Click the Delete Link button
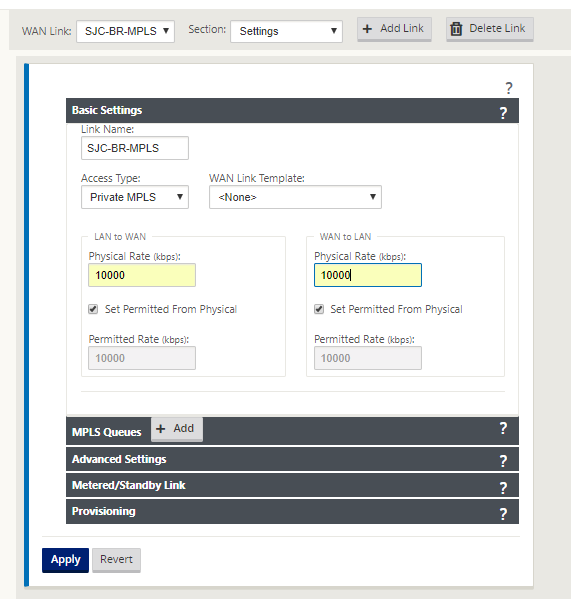The width and height of the screenshot is (571, 599). [490, 29]
